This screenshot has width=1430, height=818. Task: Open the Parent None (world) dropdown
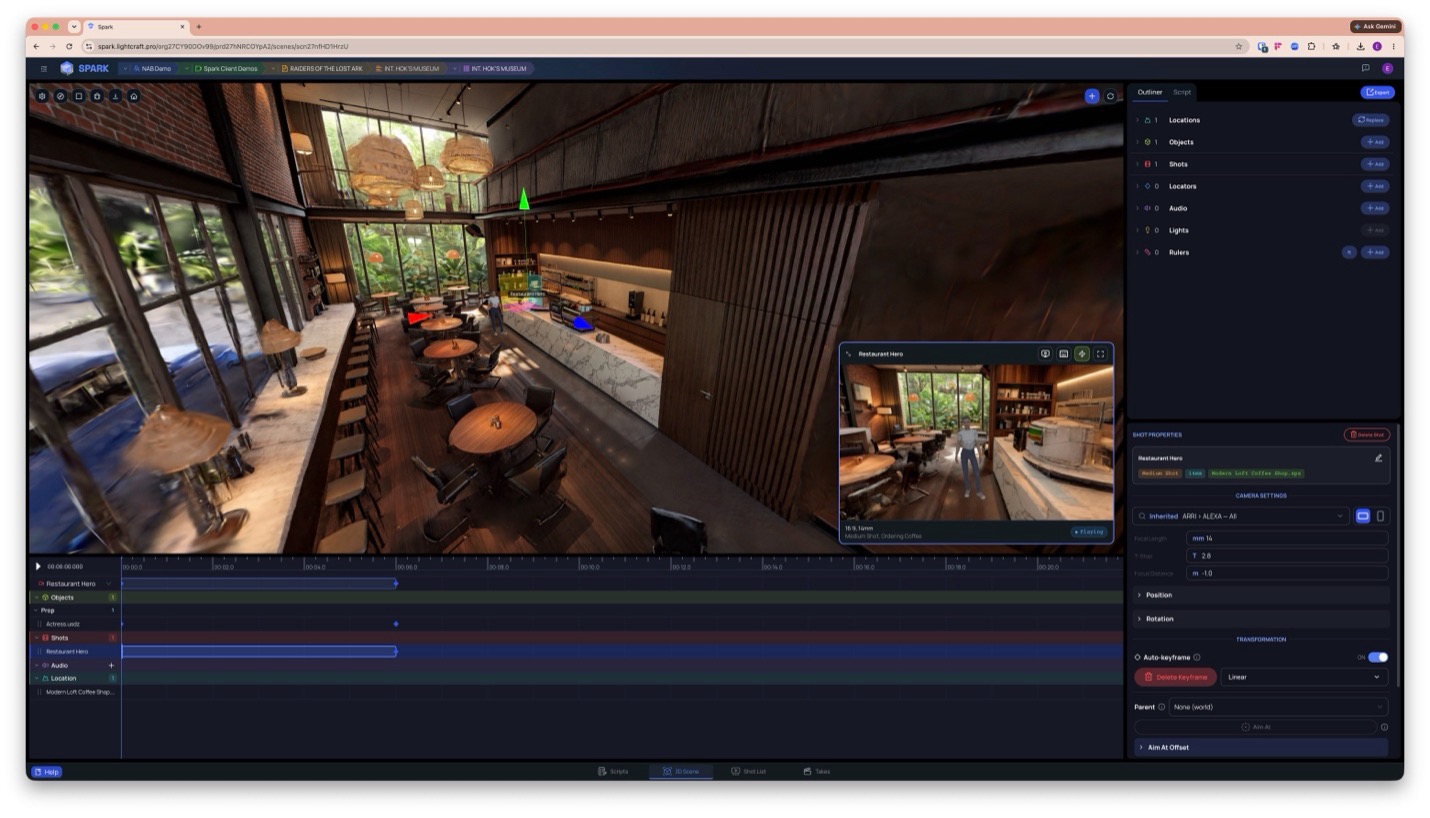click(x=1278, y=707)
